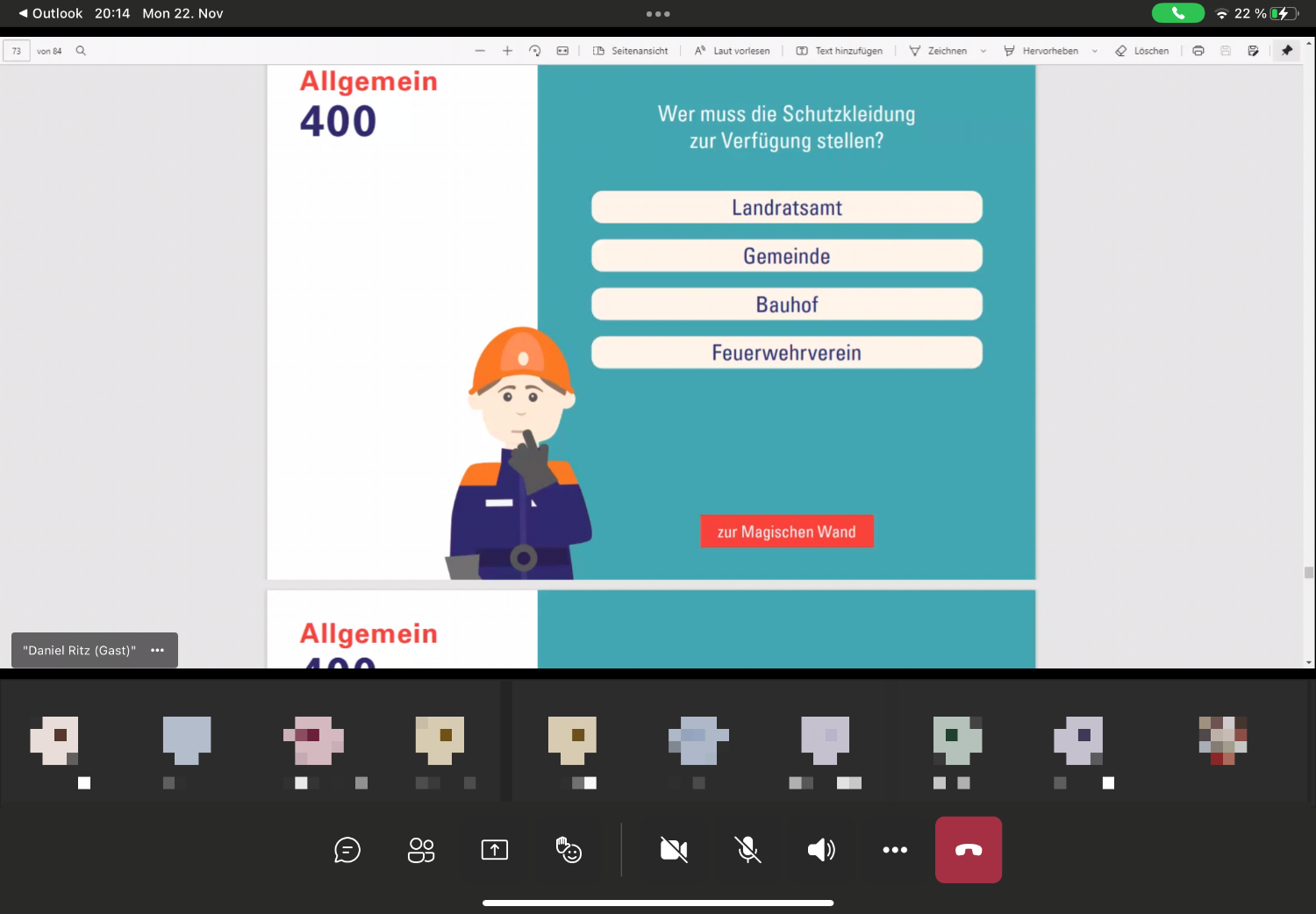Open raise hand and reactions
Viewport: 1316px width, 914px height.
tap(569, 850)
